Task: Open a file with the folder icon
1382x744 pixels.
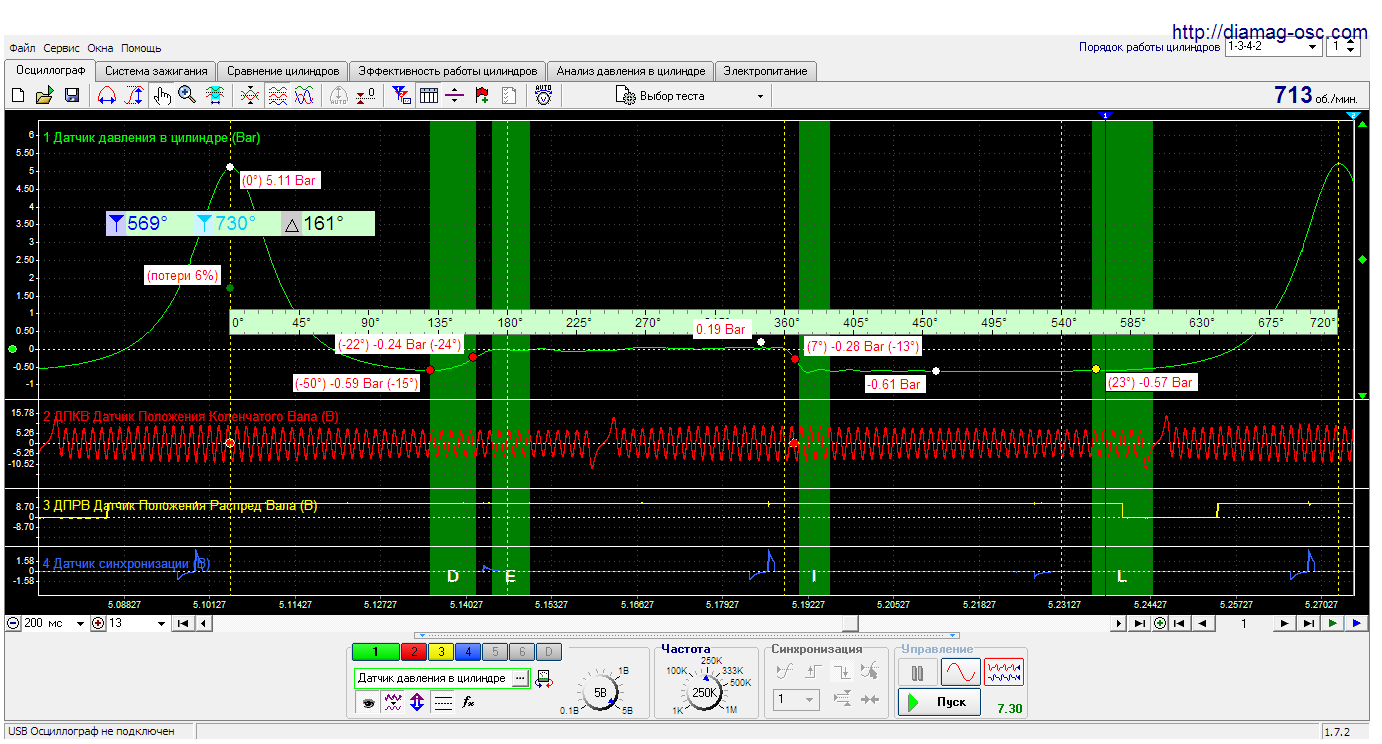Action: click(45, 96)
